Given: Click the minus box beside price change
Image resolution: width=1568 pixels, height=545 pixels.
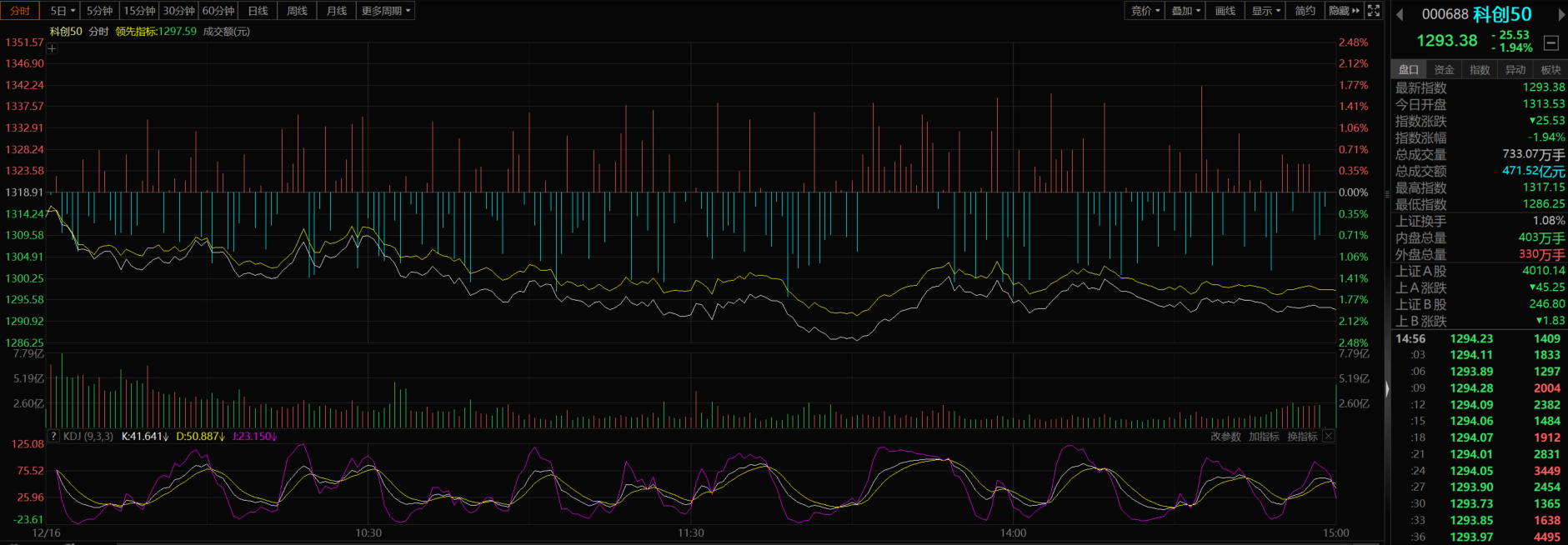Looking at the screenshot, I should [x=1551, y=42].
